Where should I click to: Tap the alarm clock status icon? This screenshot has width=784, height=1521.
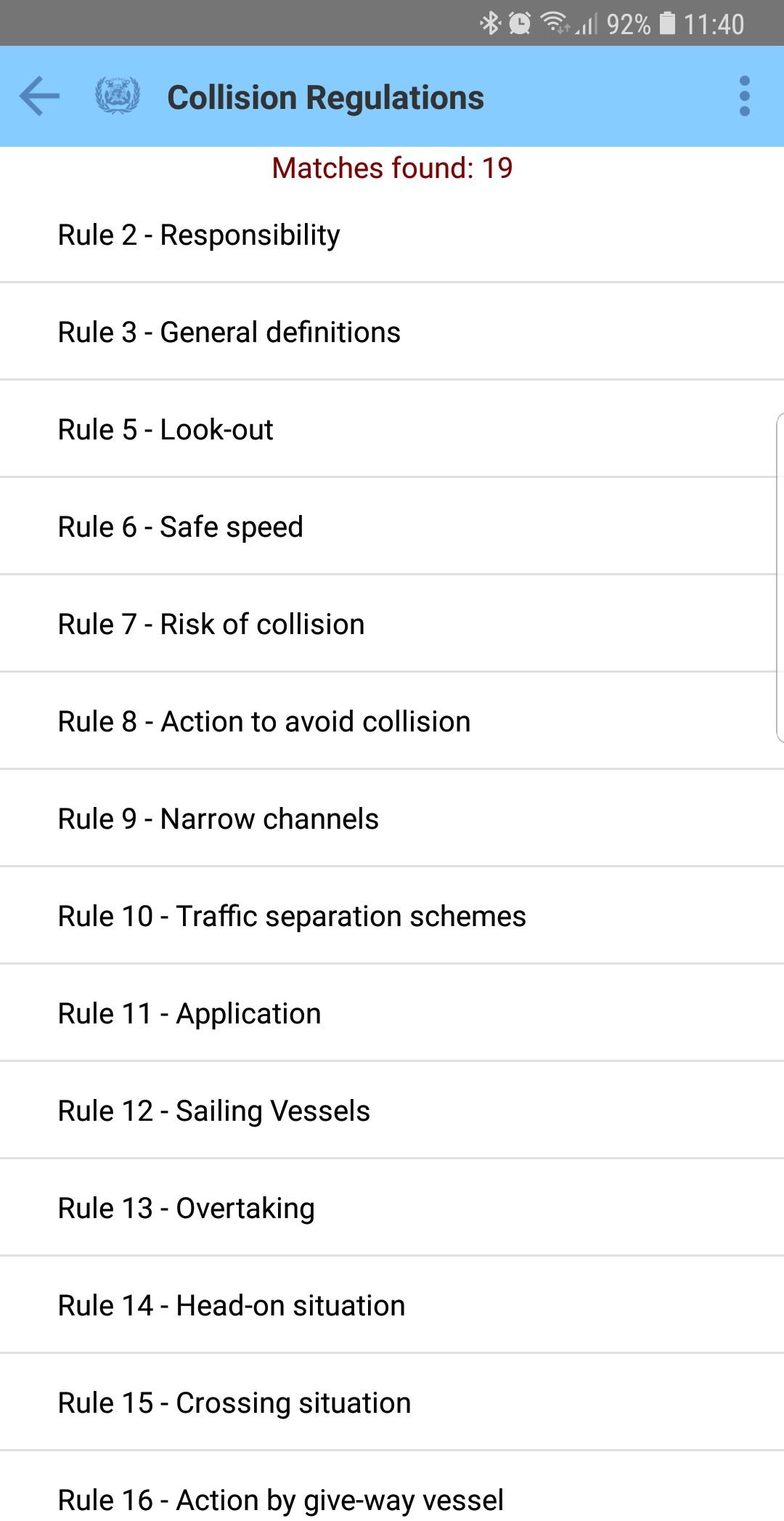click(520, 24)
